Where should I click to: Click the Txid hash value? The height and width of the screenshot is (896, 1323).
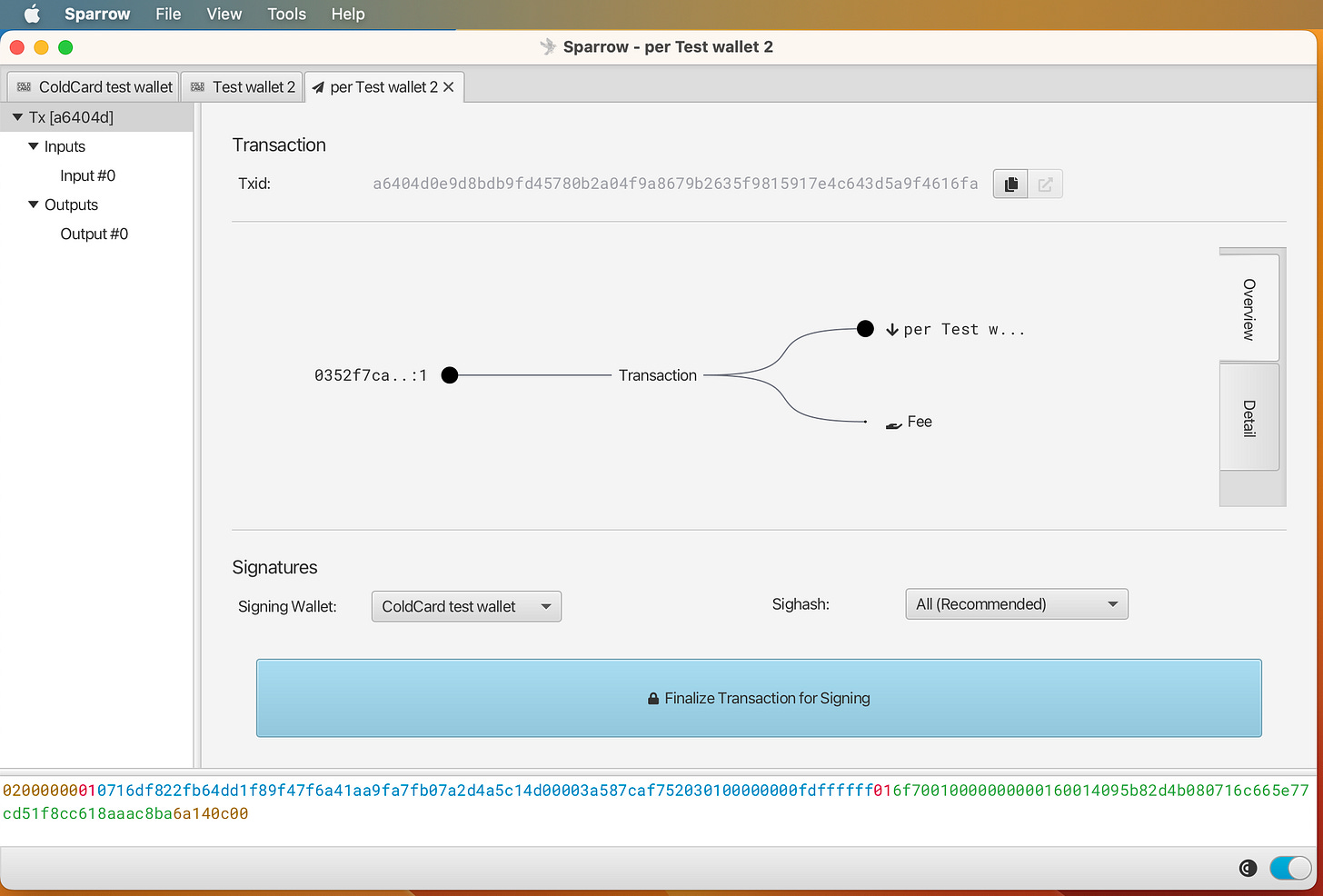(x=675, y=184)
